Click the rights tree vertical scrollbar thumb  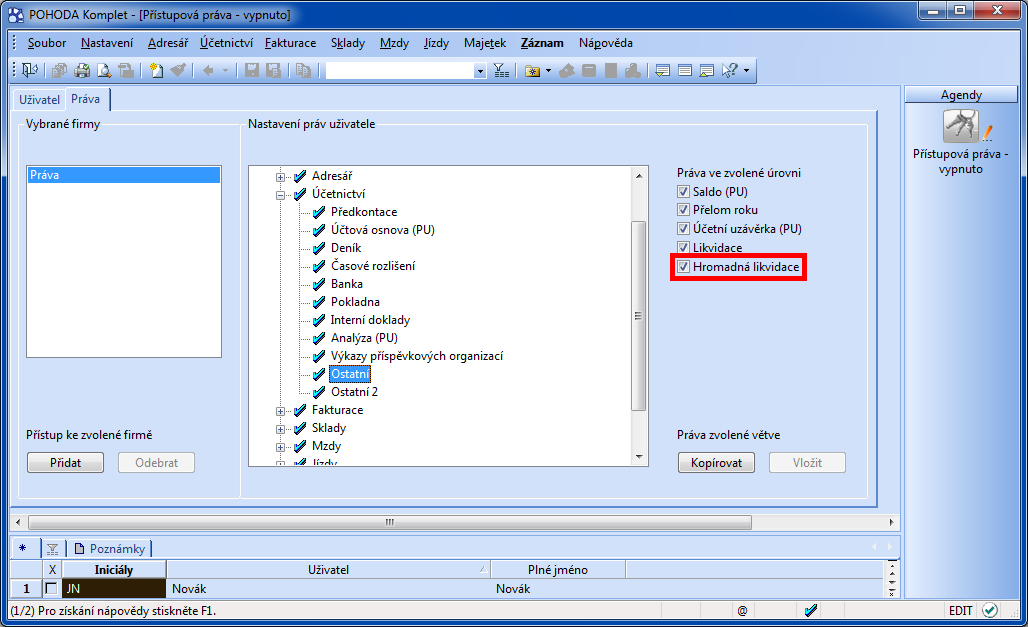tap(639, 316)
